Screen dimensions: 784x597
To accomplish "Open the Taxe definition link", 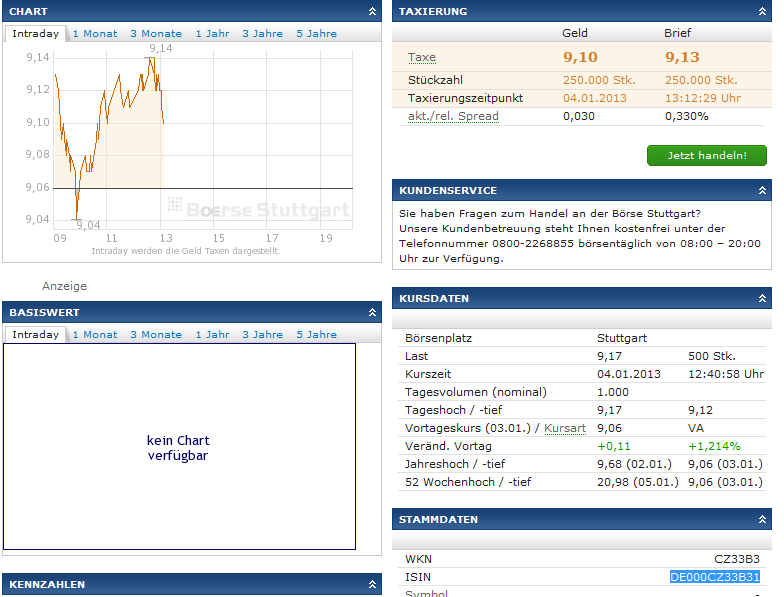I will [422, 58].
